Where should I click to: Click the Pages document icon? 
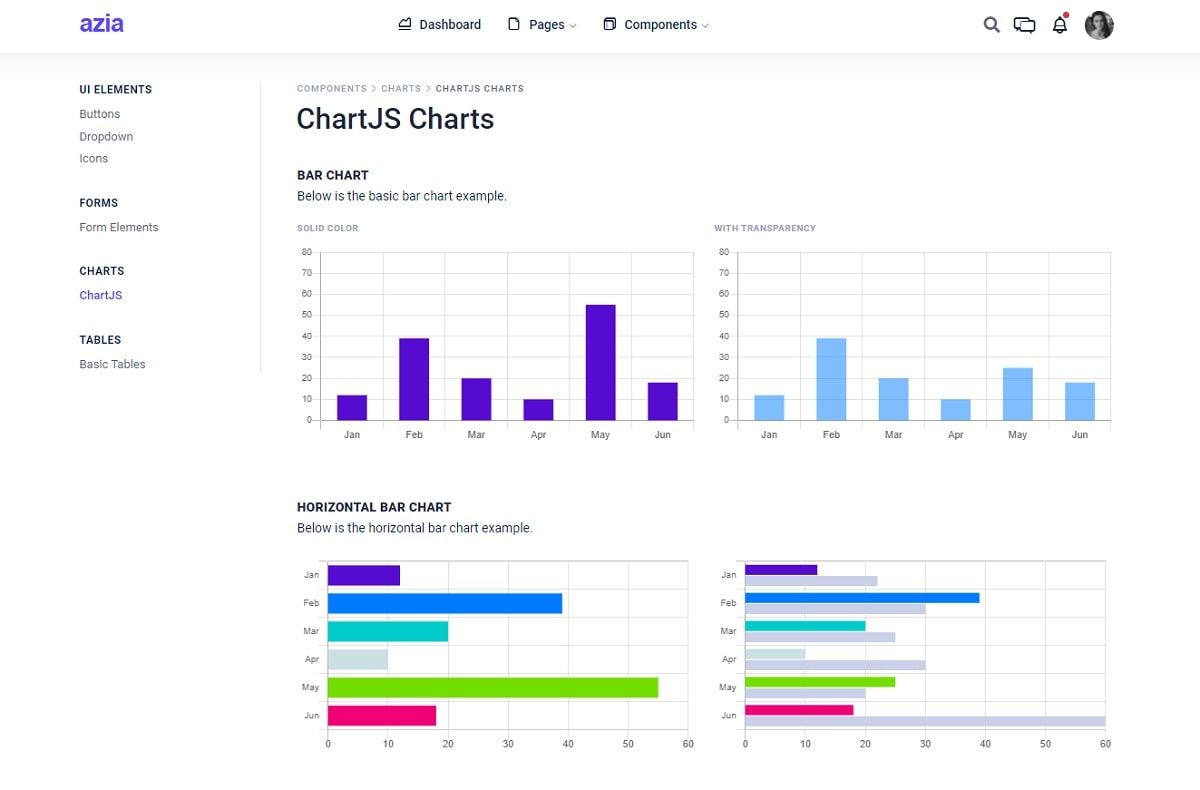coord(512,23)
